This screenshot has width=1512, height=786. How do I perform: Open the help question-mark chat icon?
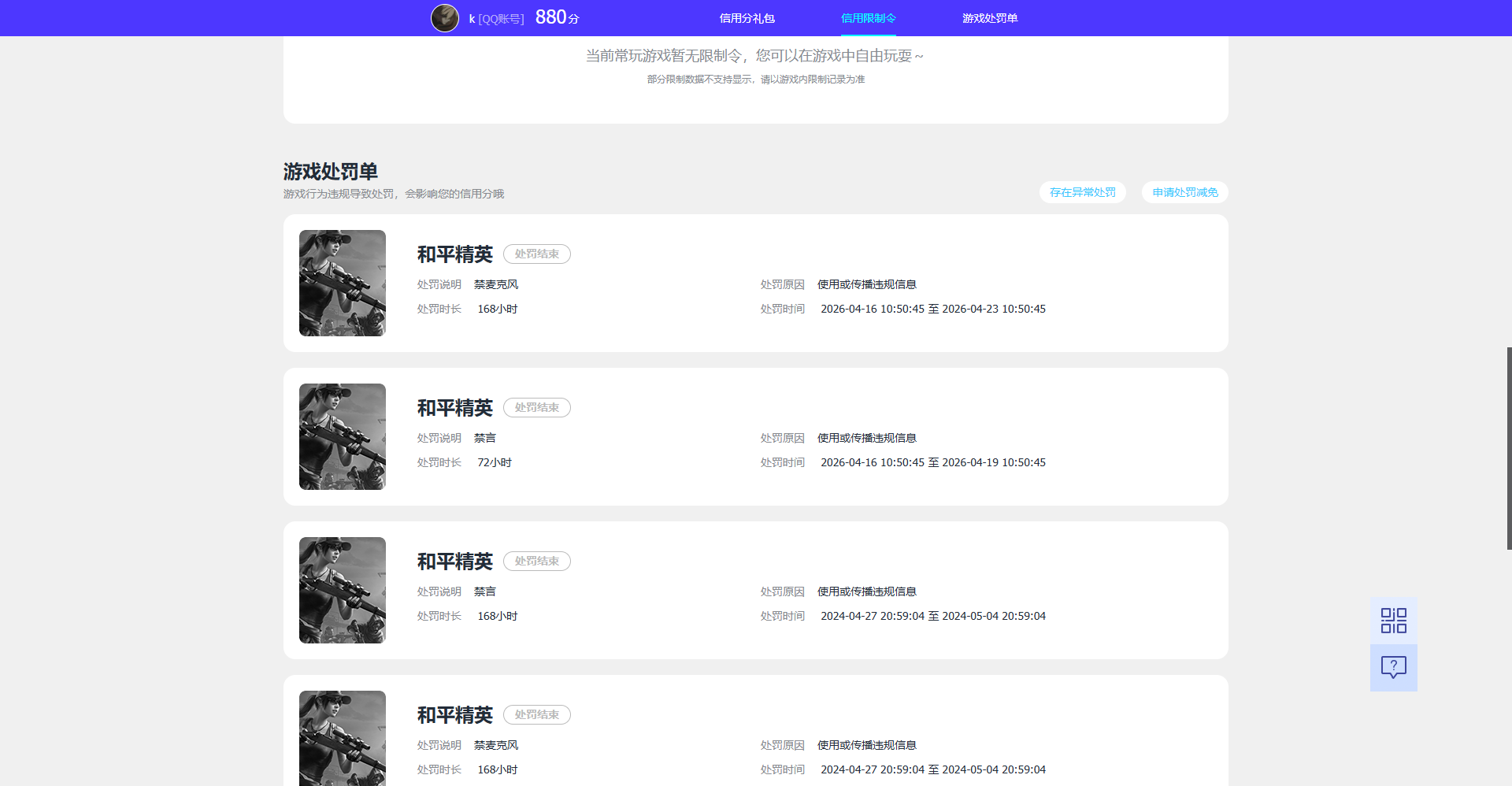[x=1393, y=668]
